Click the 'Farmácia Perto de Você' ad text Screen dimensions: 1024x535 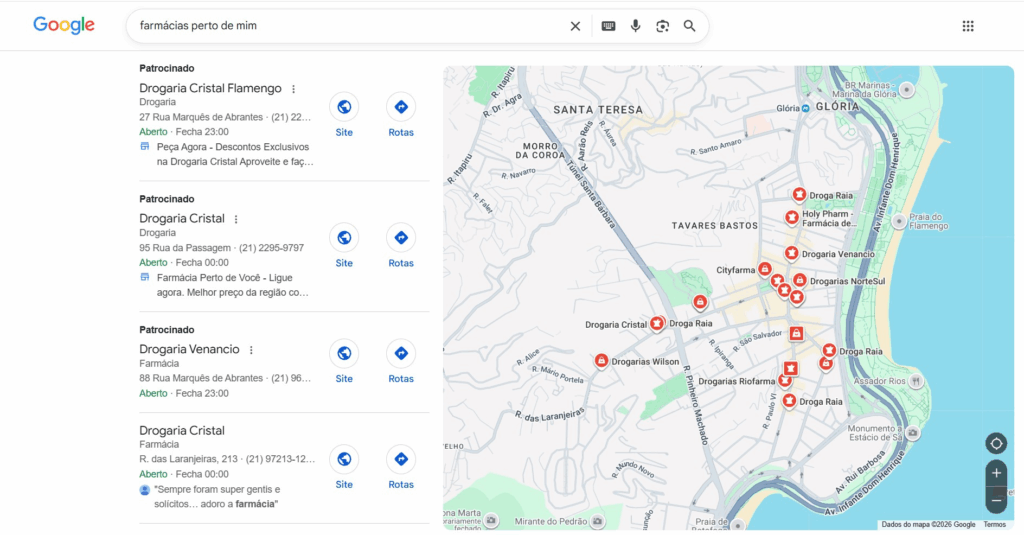click(232, 285)
